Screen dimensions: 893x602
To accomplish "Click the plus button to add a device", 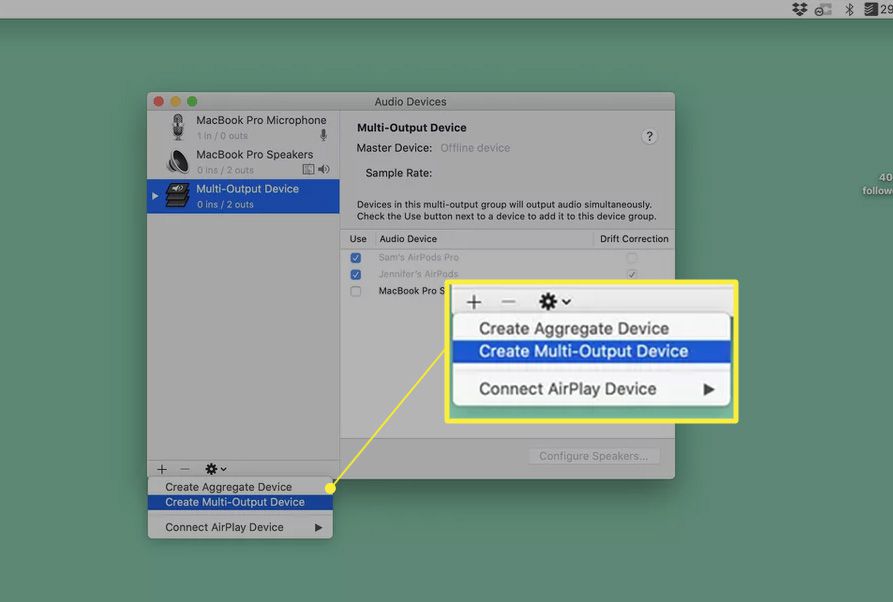I will point(162,469).
